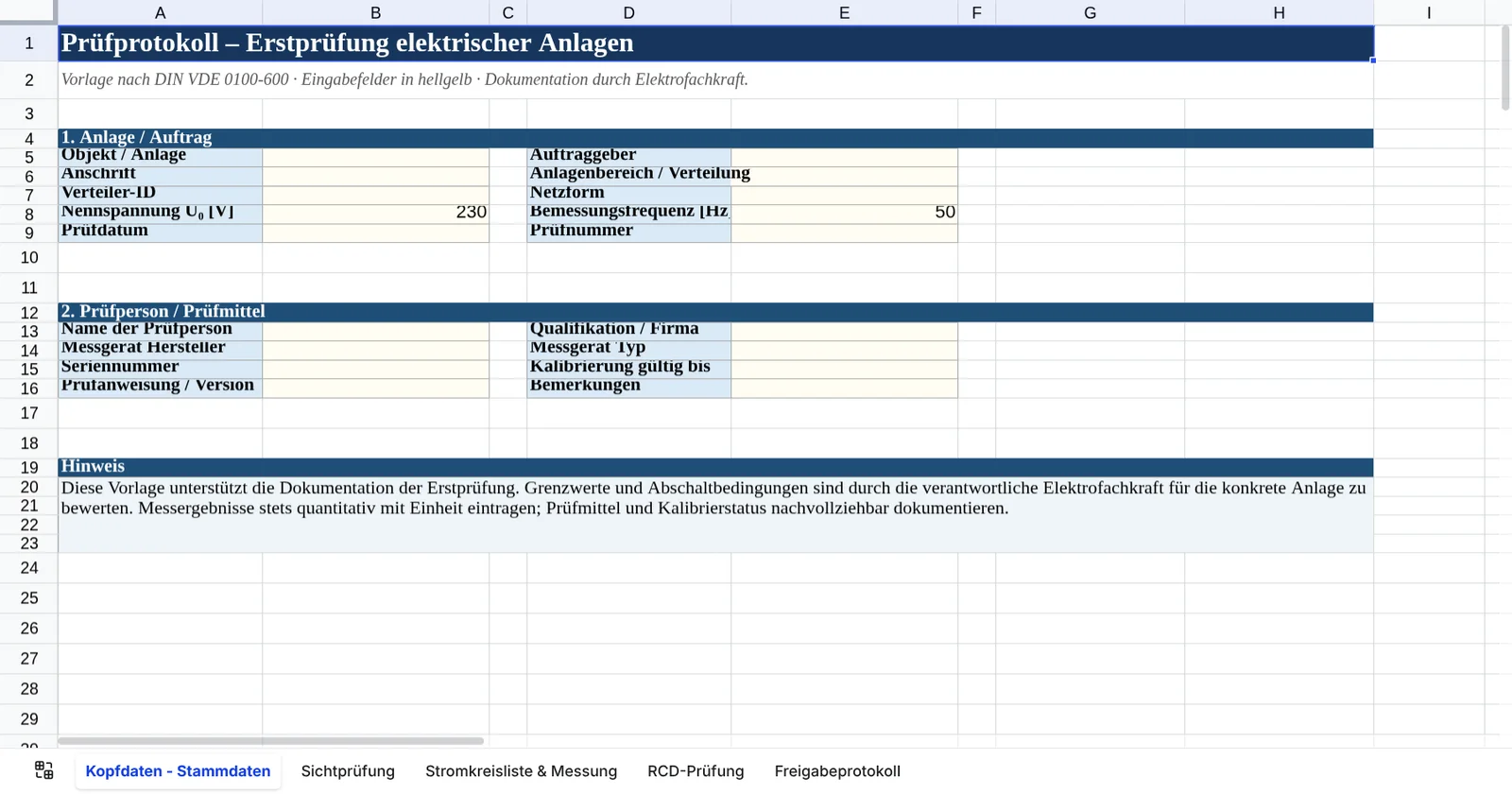The image size is (1512, 794).
Task: Select the '1. Anlage / Auftrag' section header
Action: (715, 138)
